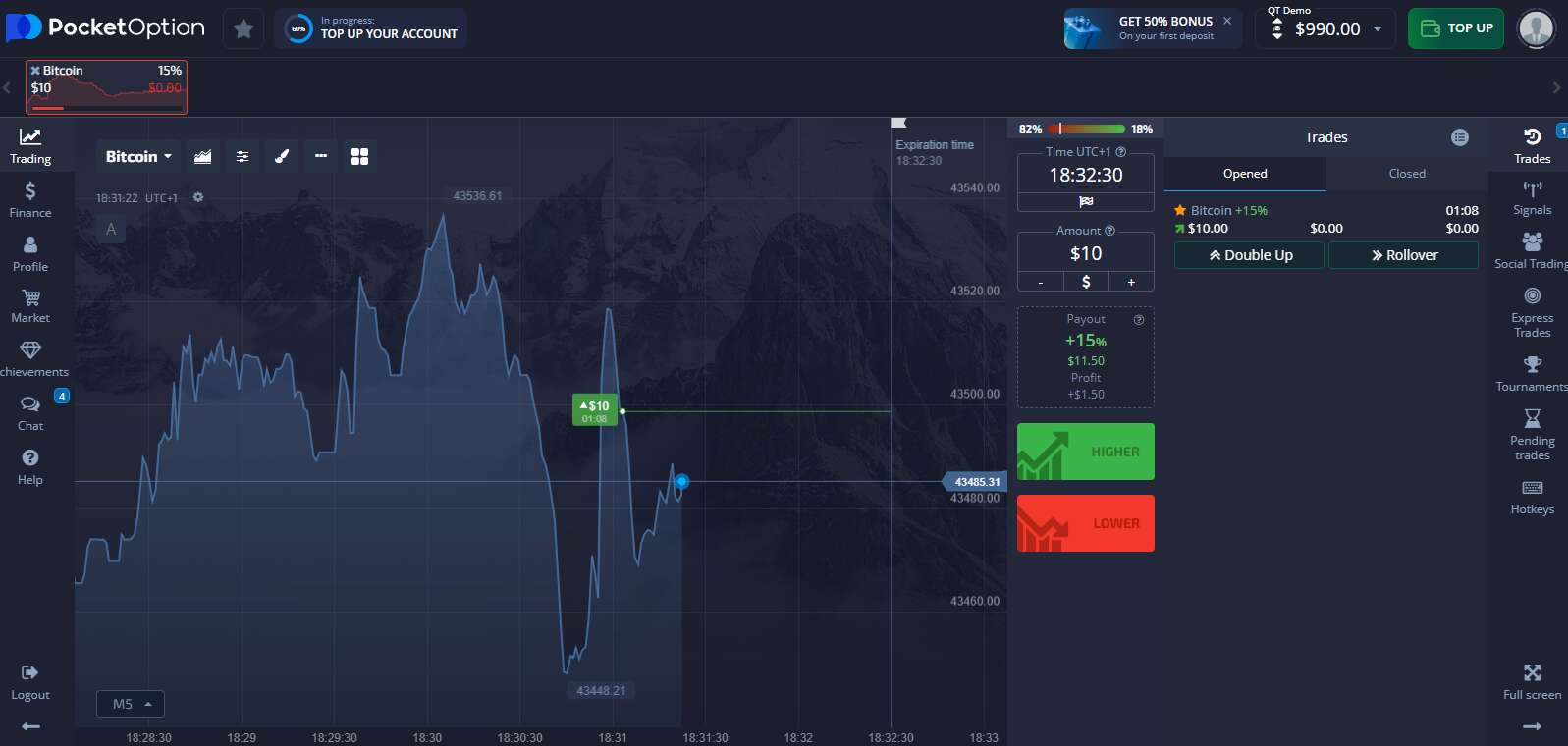Open the Bitcoin asset dropdown
This screenshot has height=746, width=1568.
(138, 156)
